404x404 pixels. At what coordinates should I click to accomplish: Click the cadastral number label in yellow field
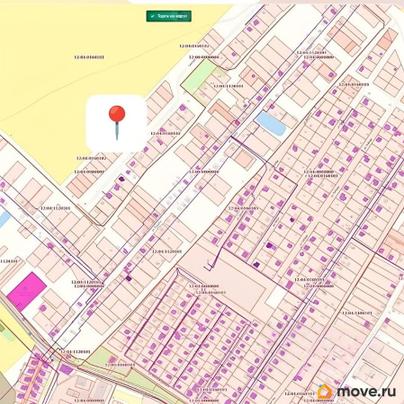pyautogui.click(x=89, y=57)
